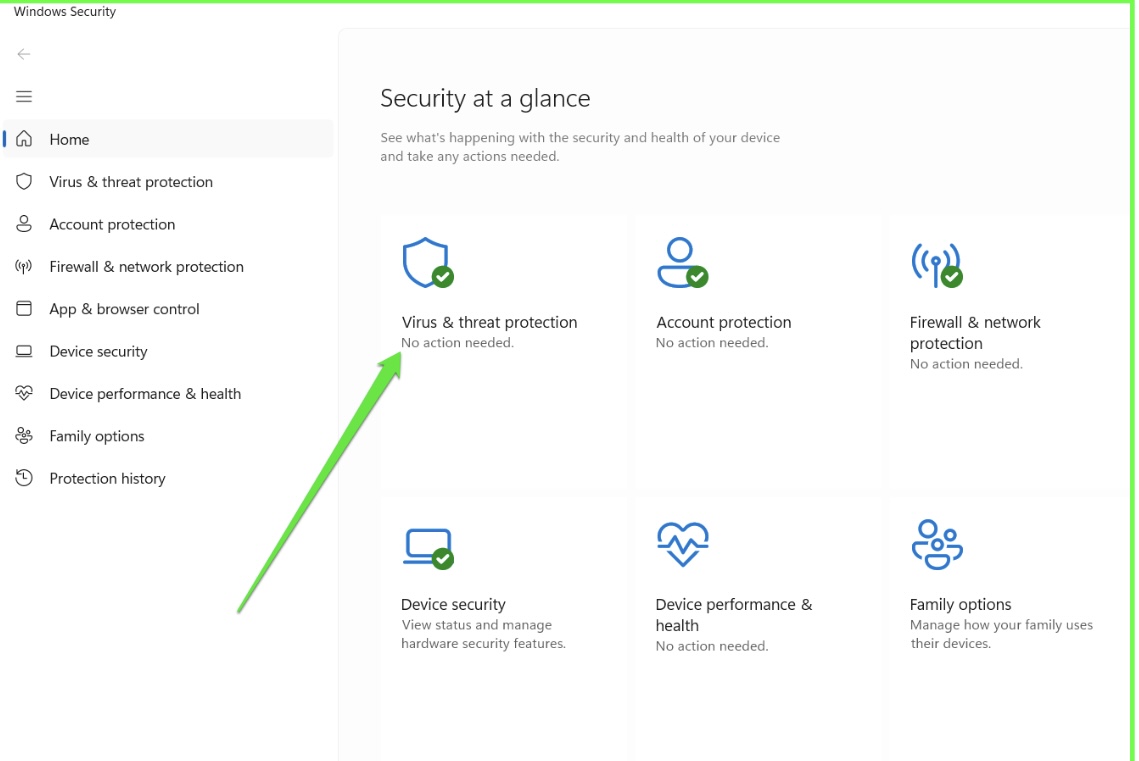Screen dimensions: 1139x761
Task: Click the back arrow at top left
Action: (x=24, y=53)
